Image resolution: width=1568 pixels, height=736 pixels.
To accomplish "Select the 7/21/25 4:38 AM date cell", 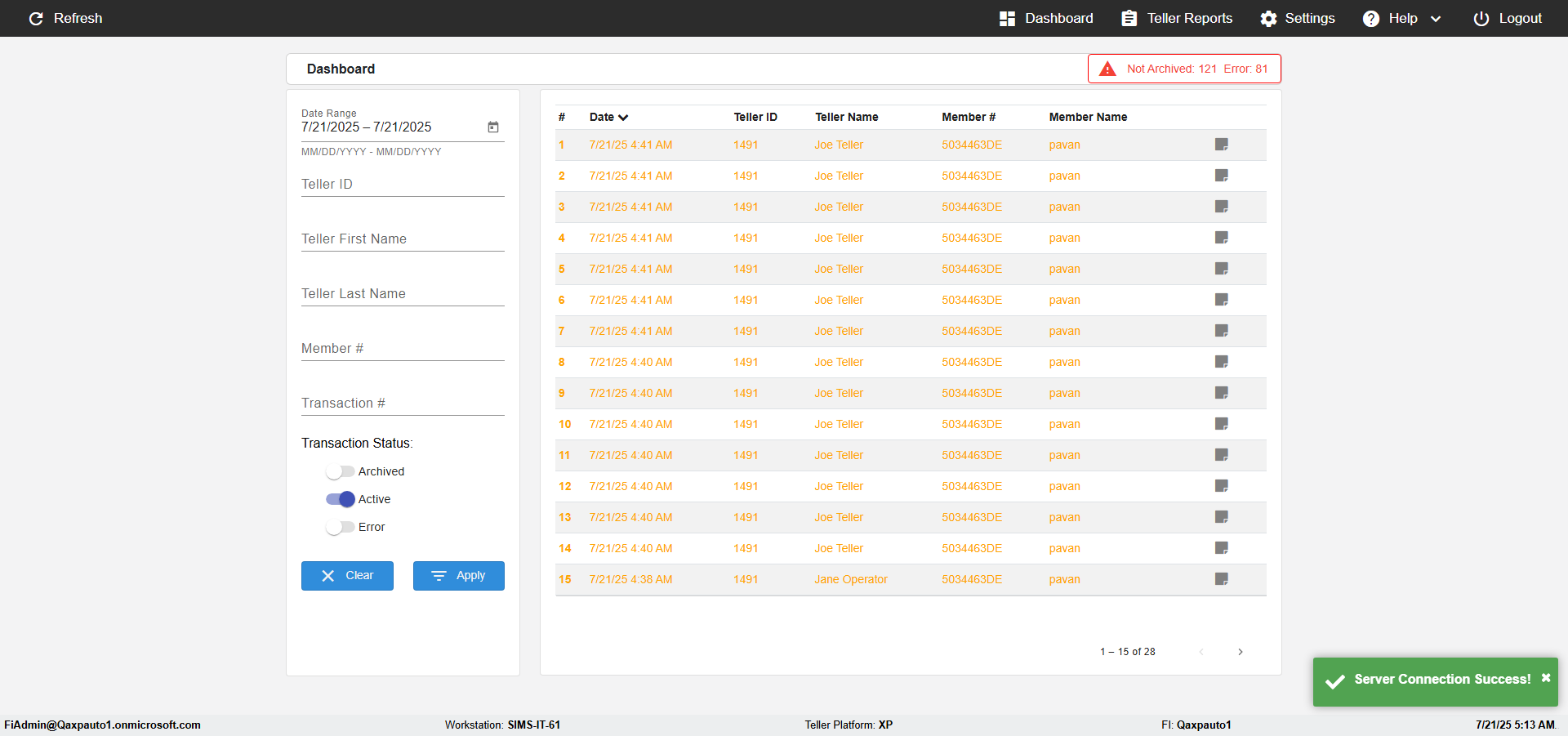I will [630, 579].
